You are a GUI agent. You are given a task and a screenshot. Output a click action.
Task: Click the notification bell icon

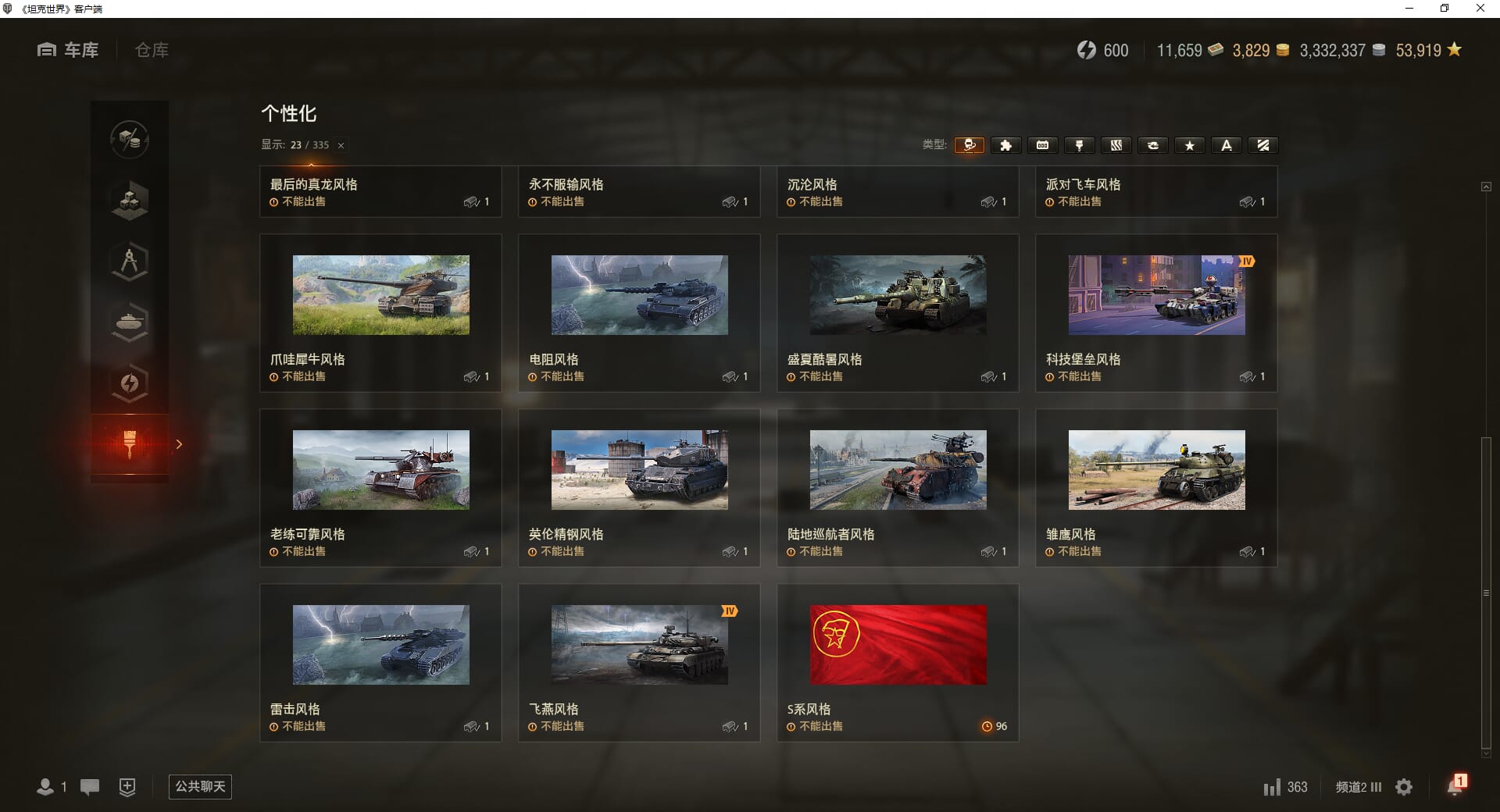[1455, 786]
